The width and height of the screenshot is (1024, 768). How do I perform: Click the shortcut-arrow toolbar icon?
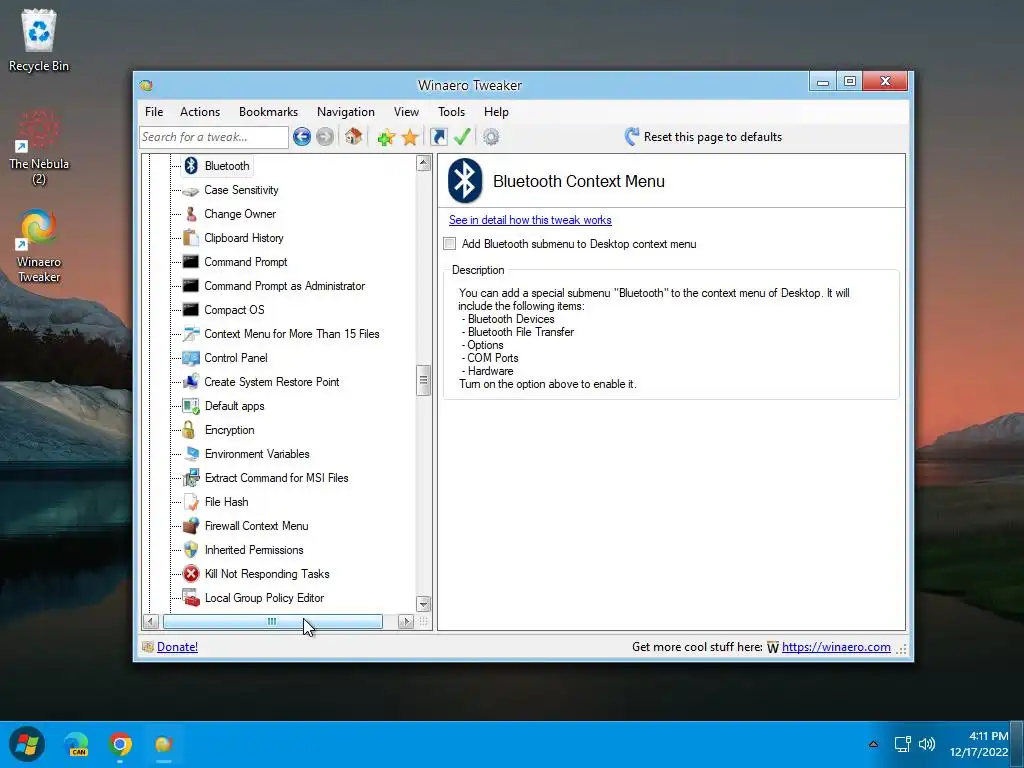439,136
